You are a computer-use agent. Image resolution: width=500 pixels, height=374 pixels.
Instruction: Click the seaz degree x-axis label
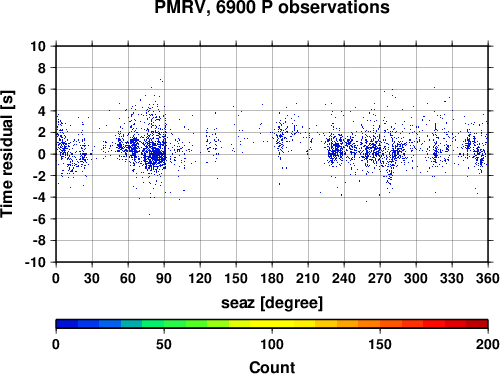tap(272, 303)
